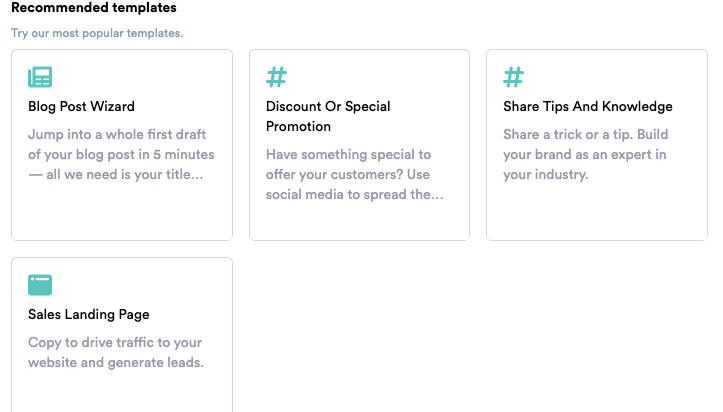The image size is (723, 412).
Task: Open the Sales Landing Page title
Action: click(x=89, y=314)
